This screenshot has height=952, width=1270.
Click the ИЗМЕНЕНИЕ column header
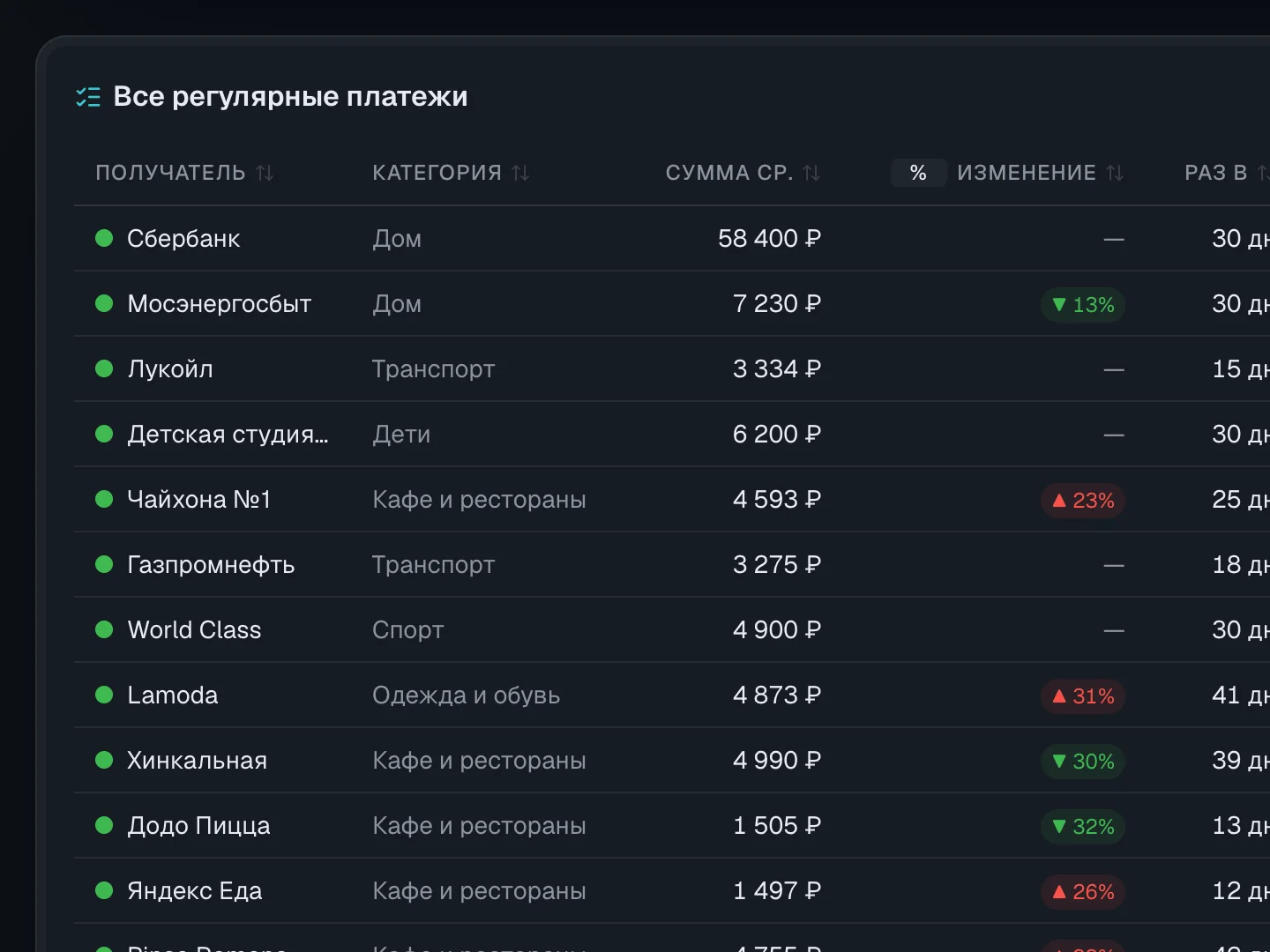pos(1027,173)
